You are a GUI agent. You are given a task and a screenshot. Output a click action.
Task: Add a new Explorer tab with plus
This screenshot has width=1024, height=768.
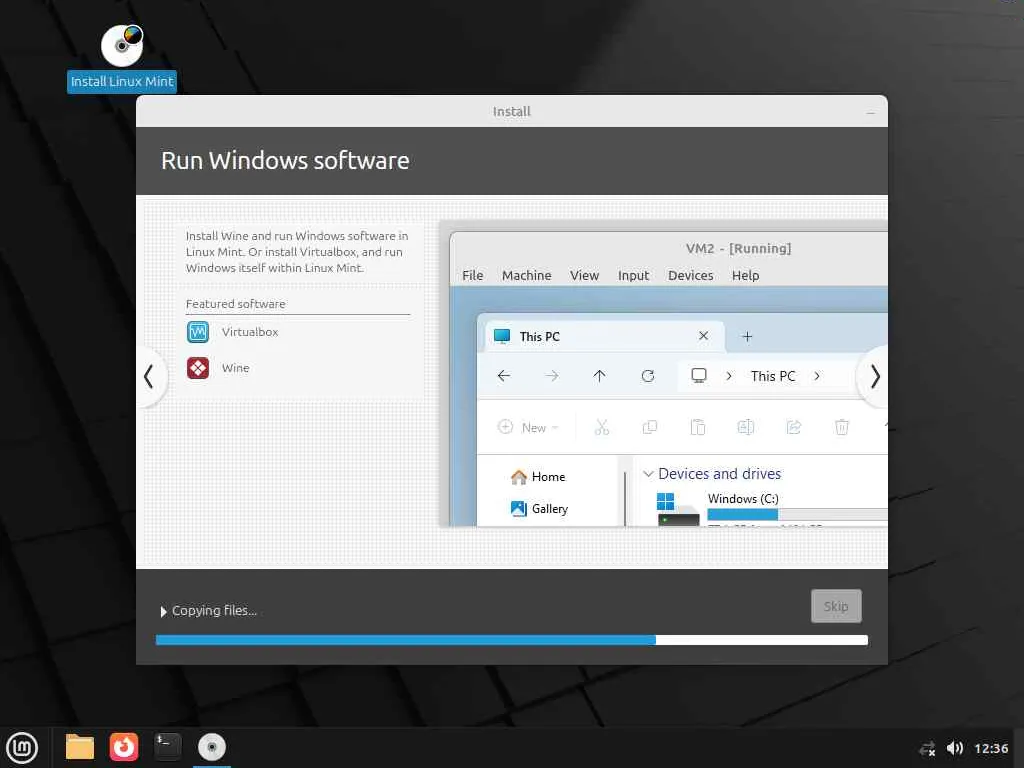[x=747, y=336]
